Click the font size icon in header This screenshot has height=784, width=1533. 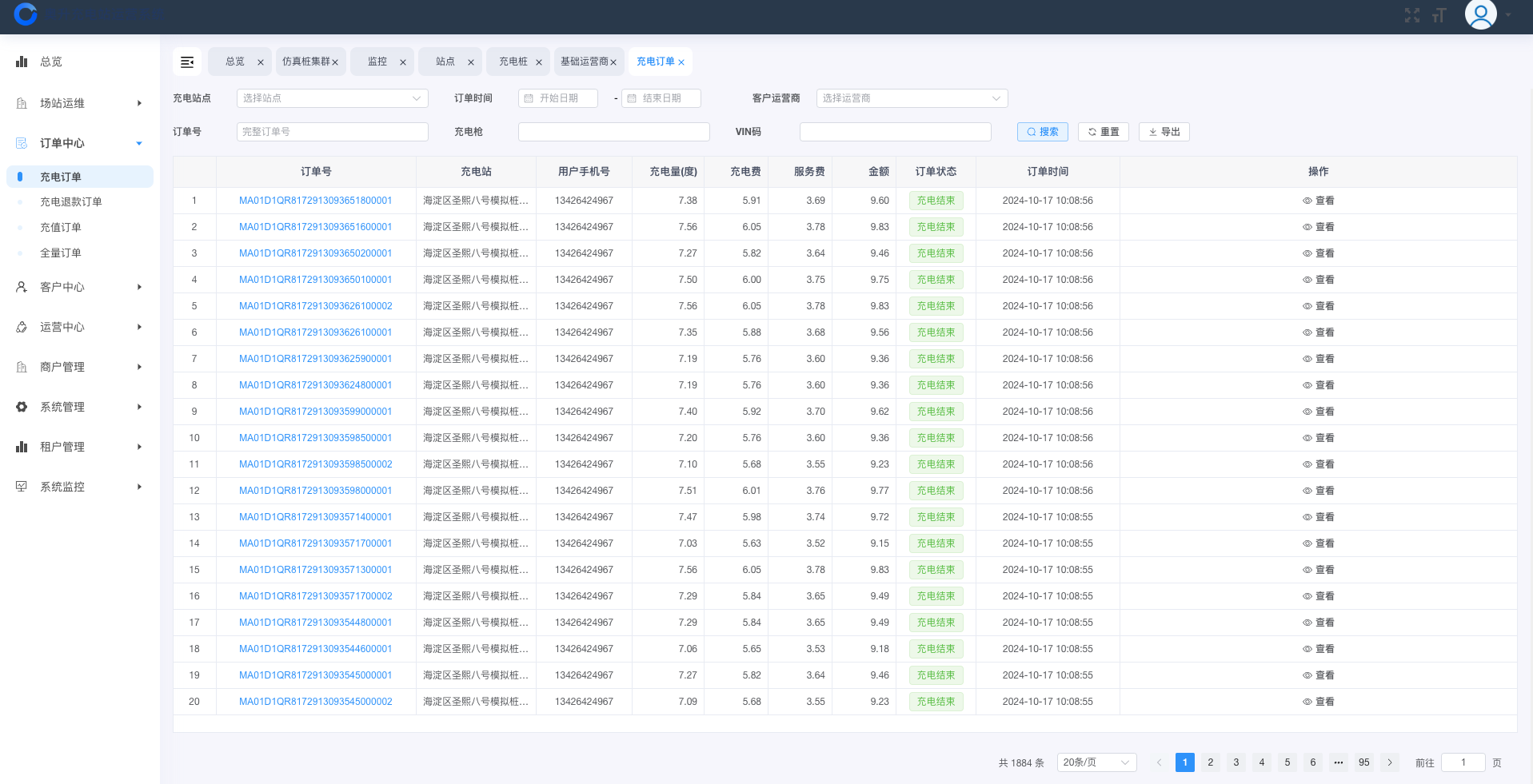coord(1439,15)
